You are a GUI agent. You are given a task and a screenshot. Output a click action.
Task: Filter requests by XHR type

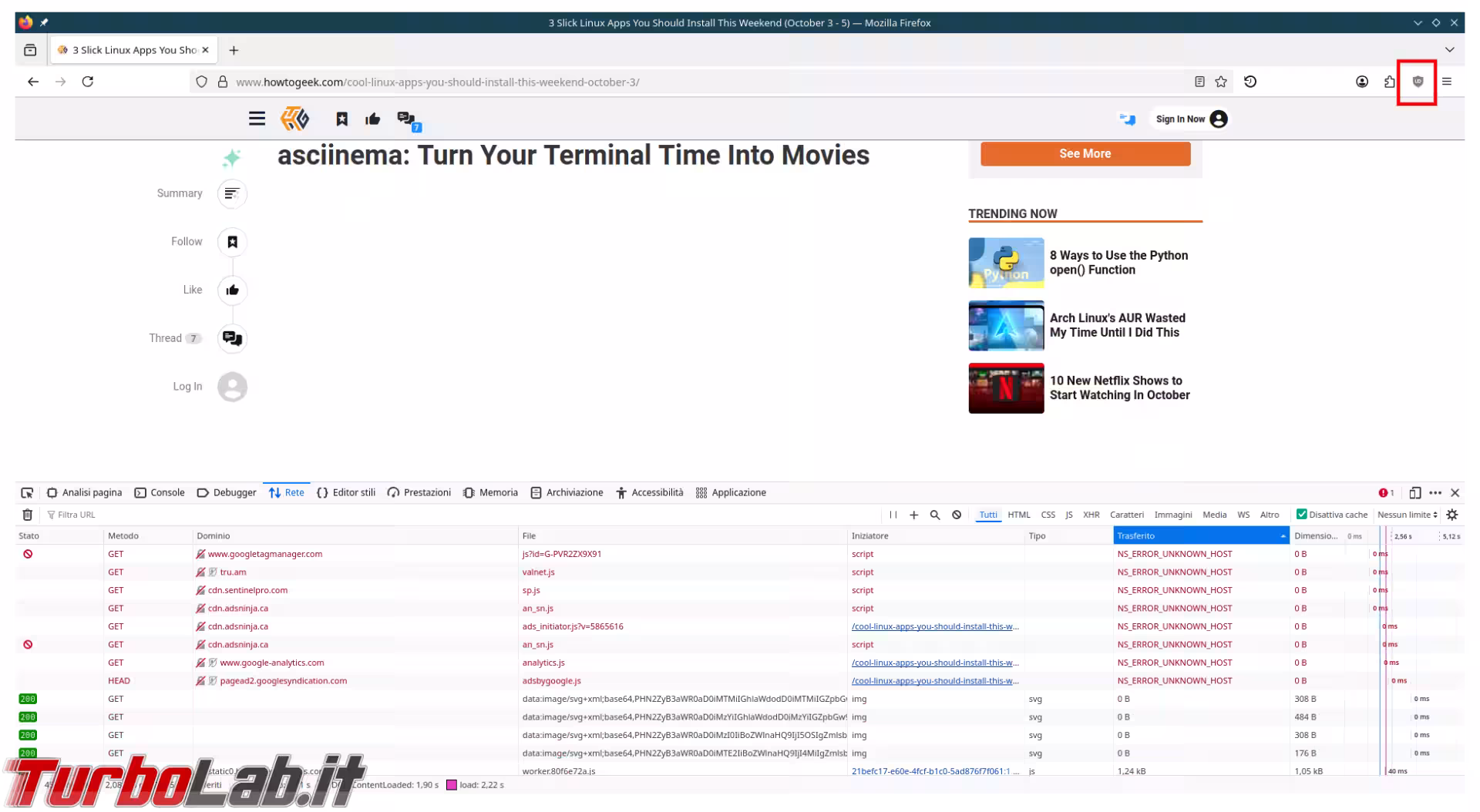(x=1091, y=515)
